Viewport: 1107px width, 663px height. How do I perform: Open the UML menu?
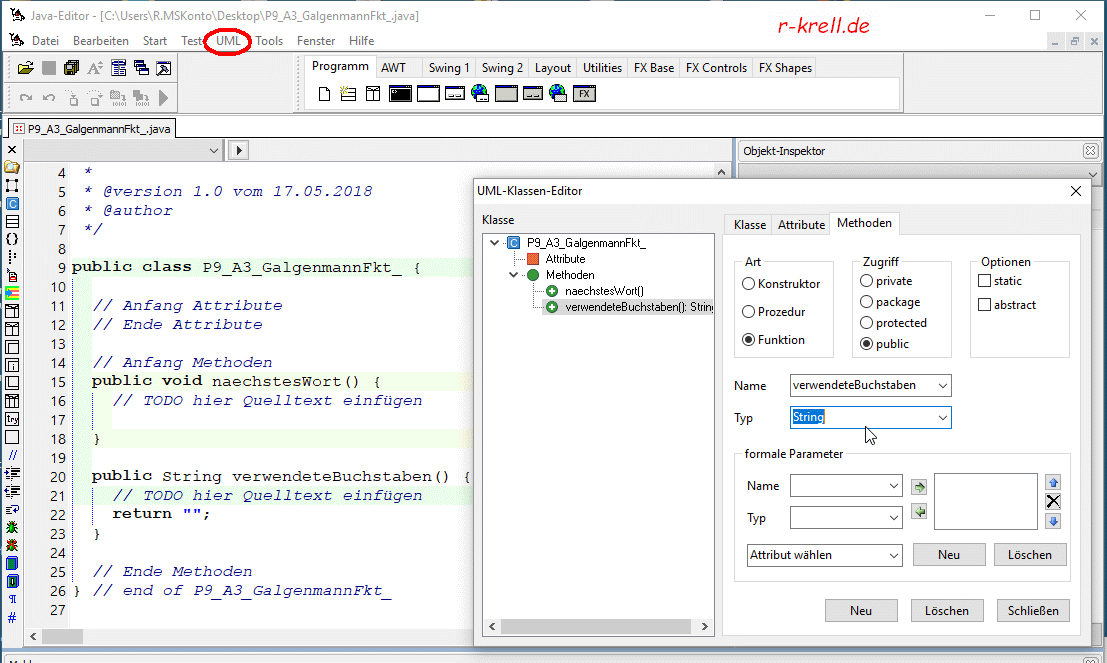(228, 41)
